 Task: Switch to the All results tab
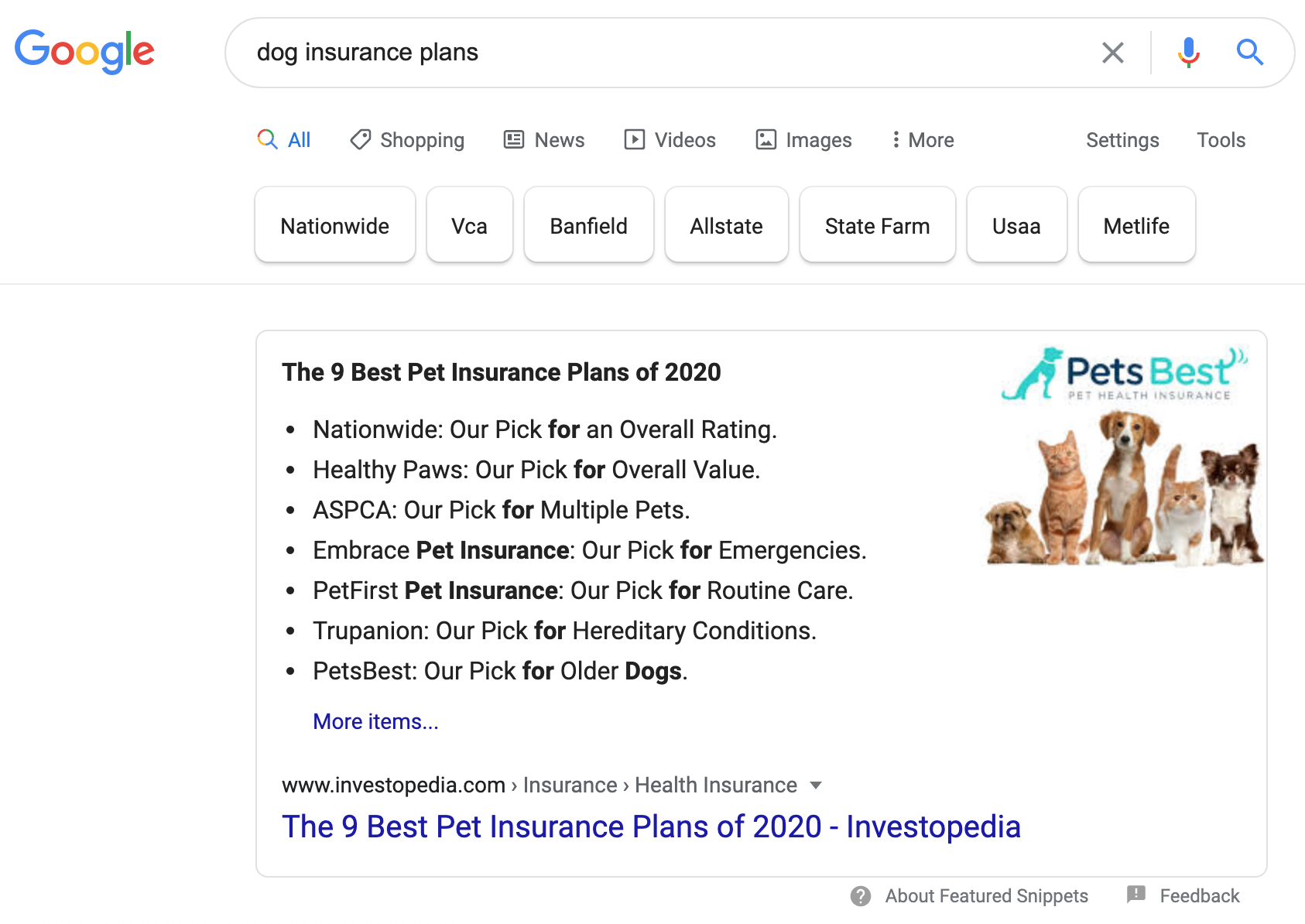pyautogui.click(x=284, y=140)
